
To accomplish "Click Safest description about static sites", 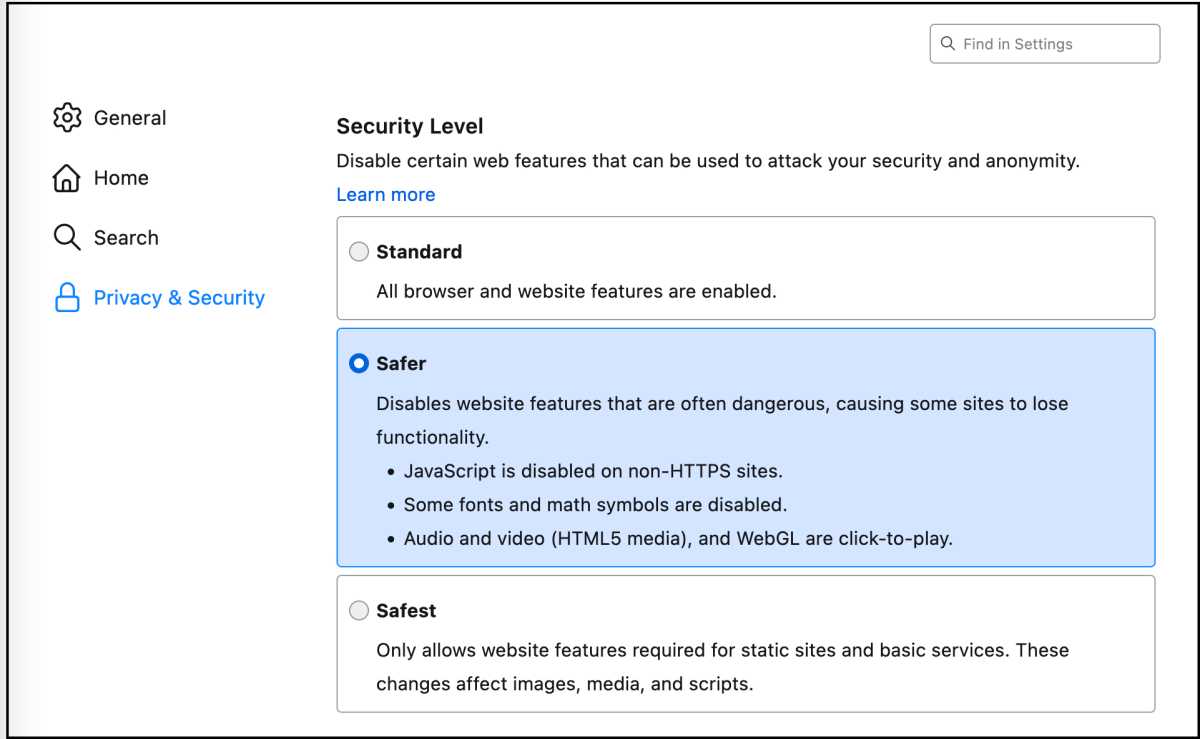I will [x=723, y=667].
